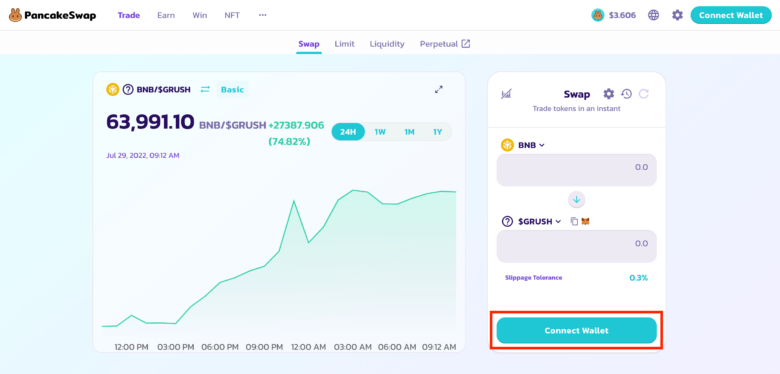Open the more options ellipsis menu

pos(263,15)
